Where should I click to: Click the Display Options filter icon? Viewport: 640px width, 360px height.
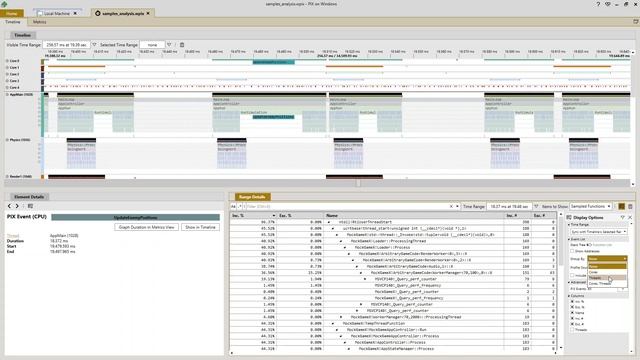tap(622, 218)
